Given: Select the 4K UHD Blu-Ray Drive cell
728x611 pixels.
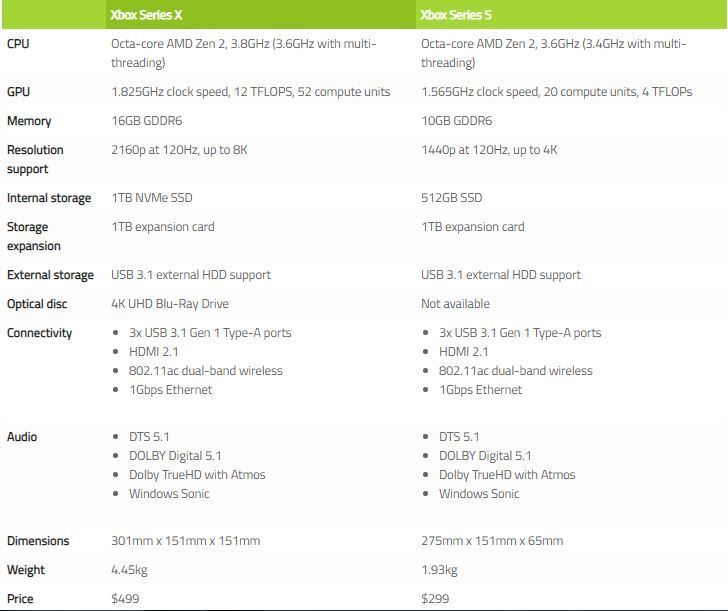Looking at the screenshot, I should [x=170, y=304].
